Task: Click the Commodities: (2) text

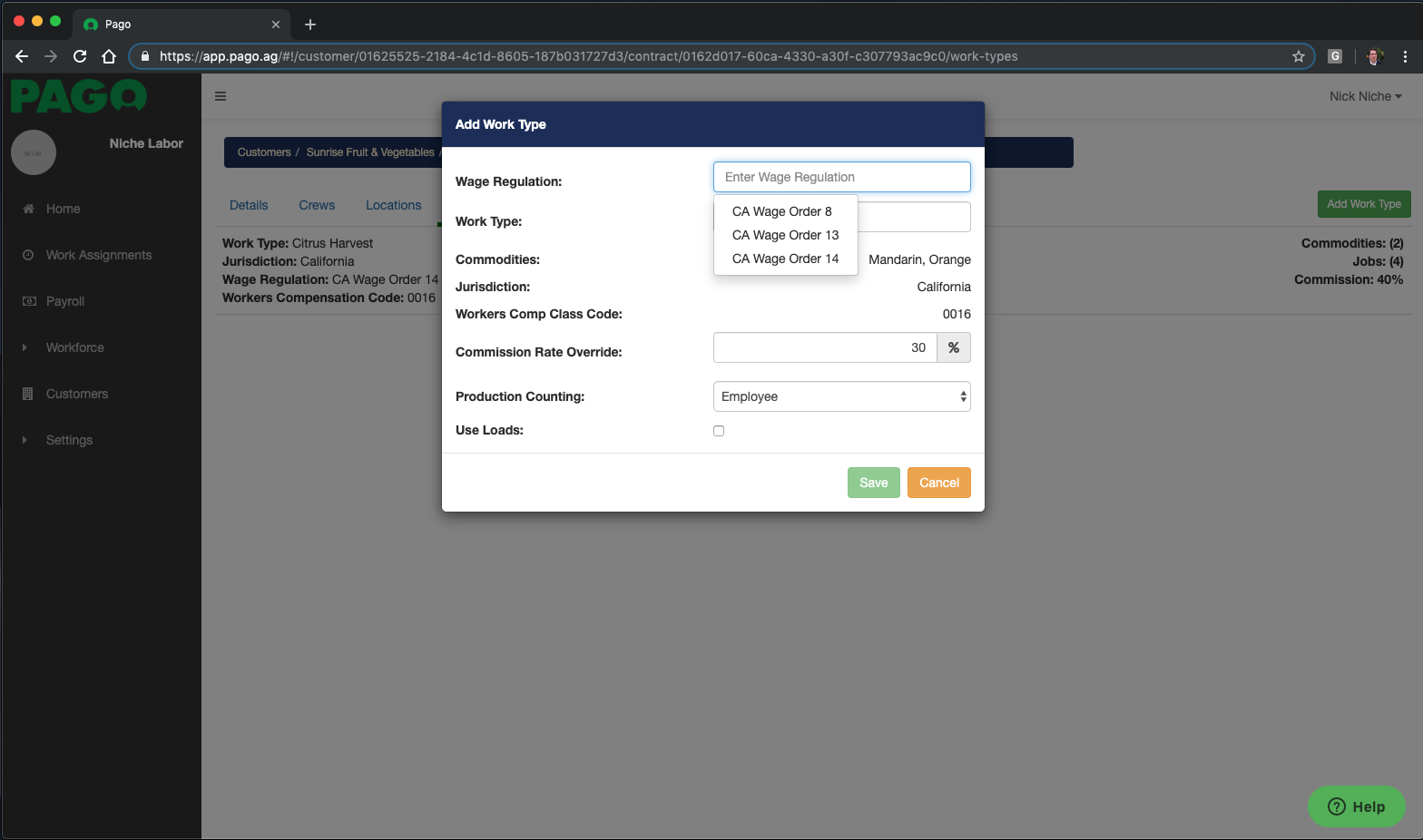Action: (1352, 243)
